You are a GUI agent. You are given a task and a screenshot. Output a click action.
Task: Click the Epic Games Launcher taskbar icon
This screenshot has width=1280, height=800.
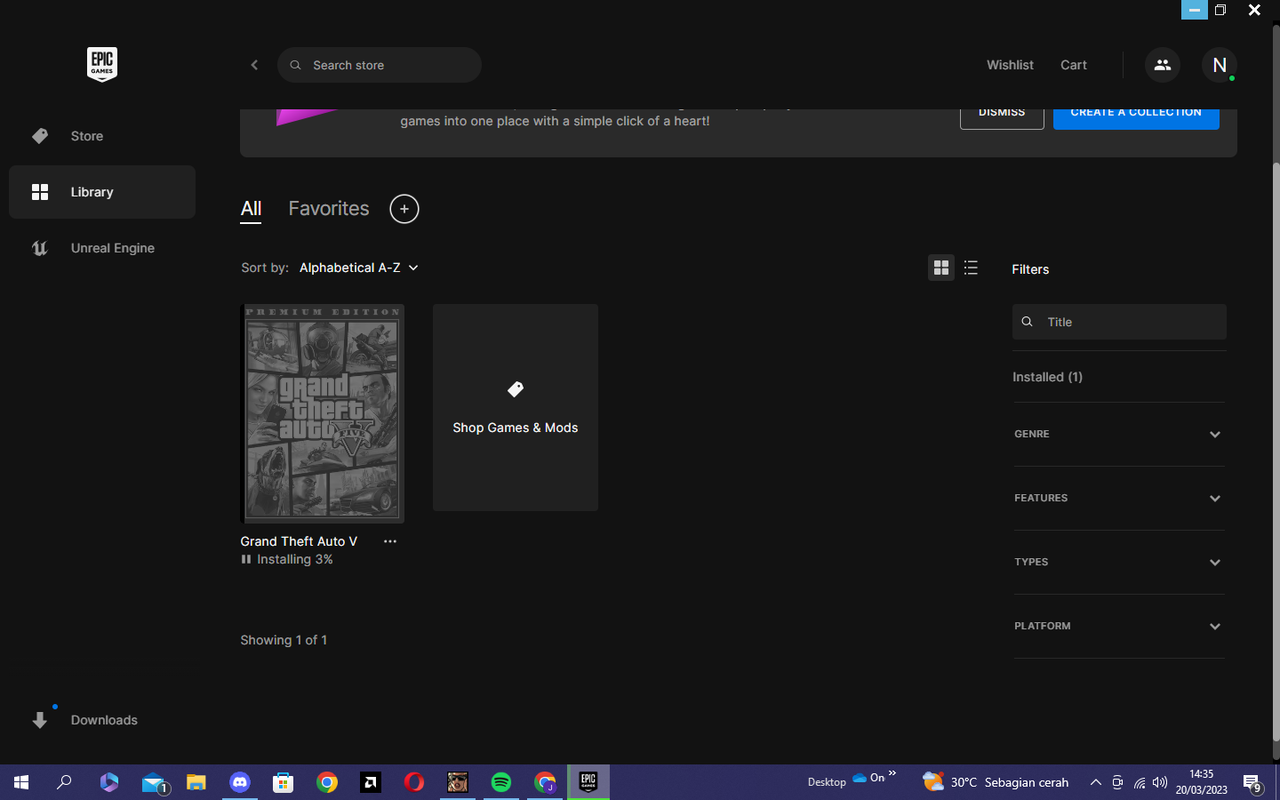(588, 782)
